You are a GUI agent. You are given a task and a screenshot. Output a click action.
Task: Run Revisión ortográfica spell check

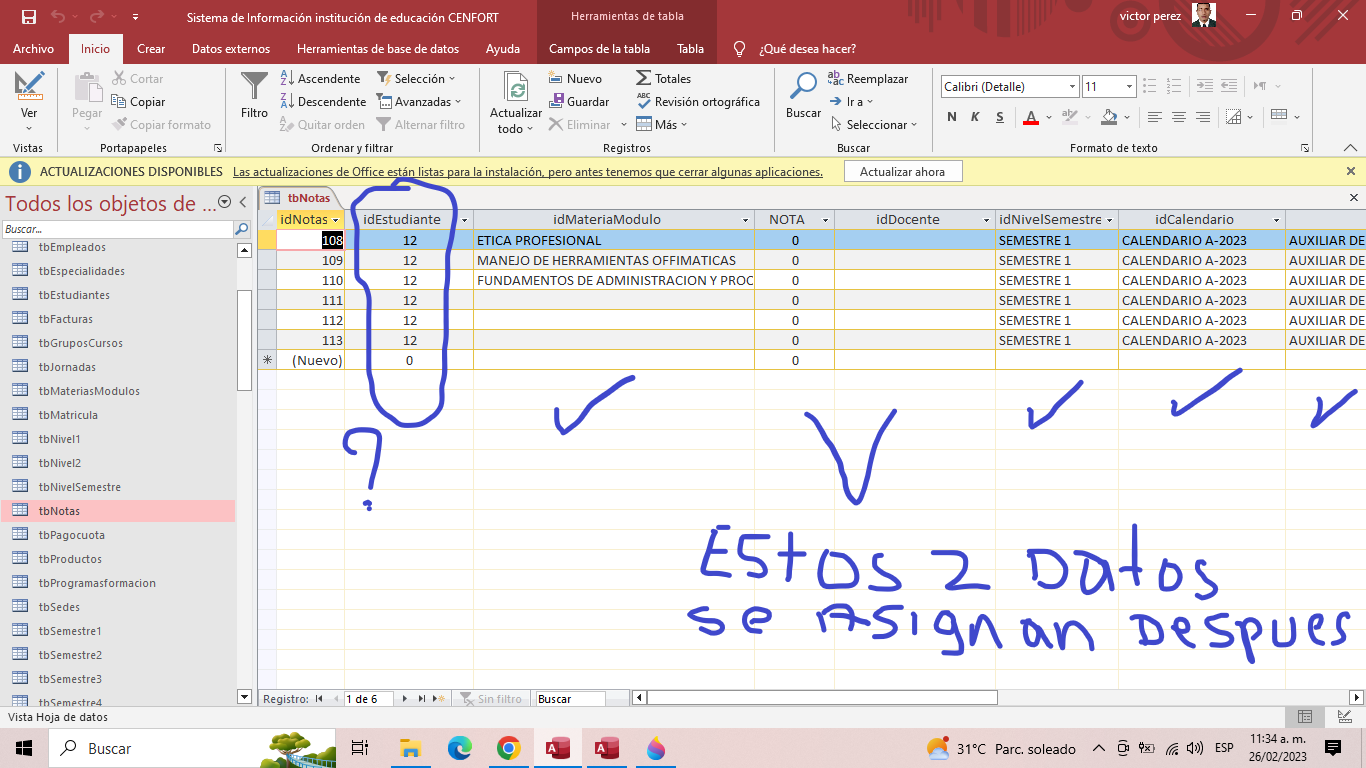click(697, 101)
